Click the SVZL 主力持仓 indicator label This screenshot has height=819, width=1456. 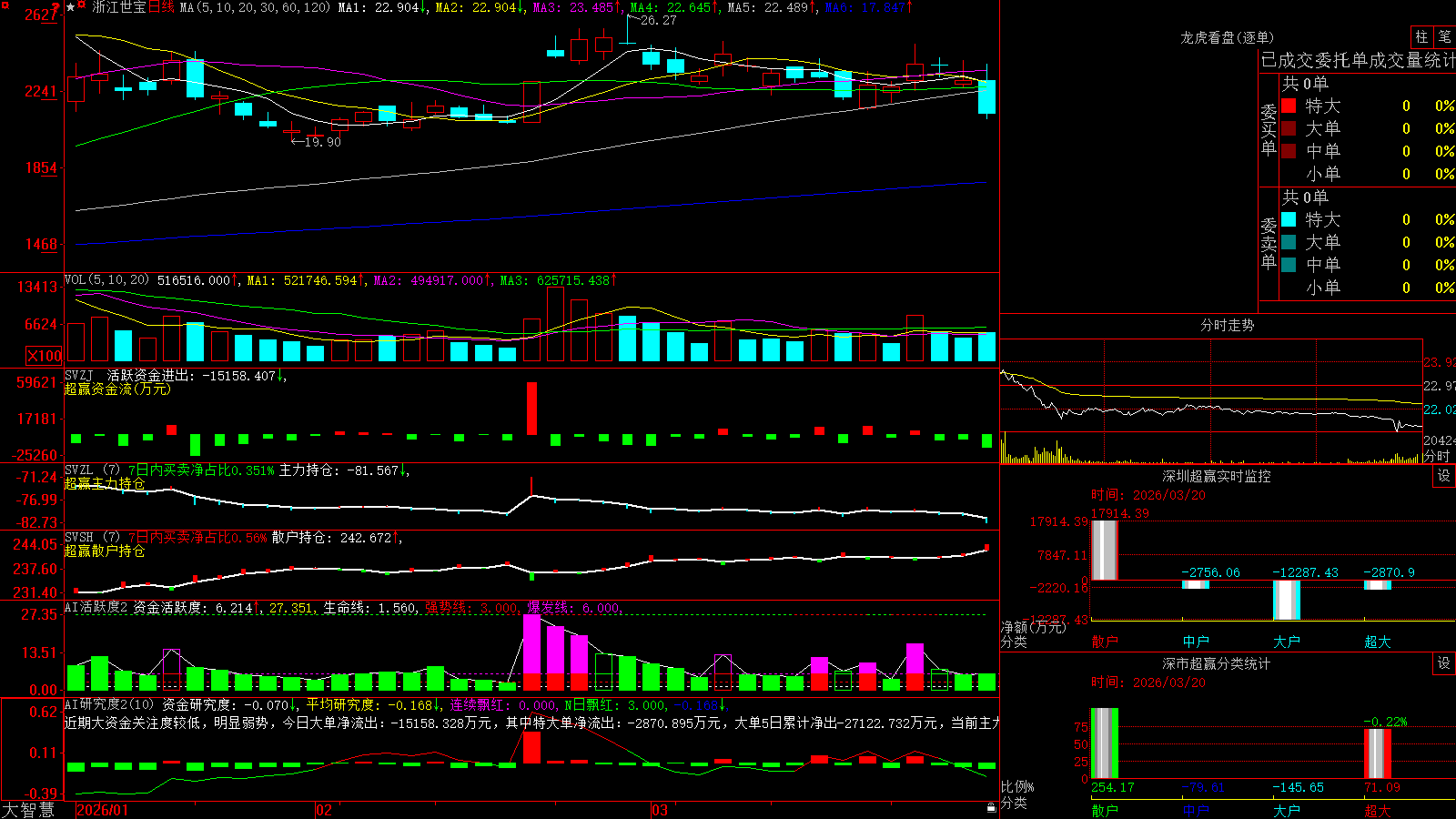click(x=237, y=470)
